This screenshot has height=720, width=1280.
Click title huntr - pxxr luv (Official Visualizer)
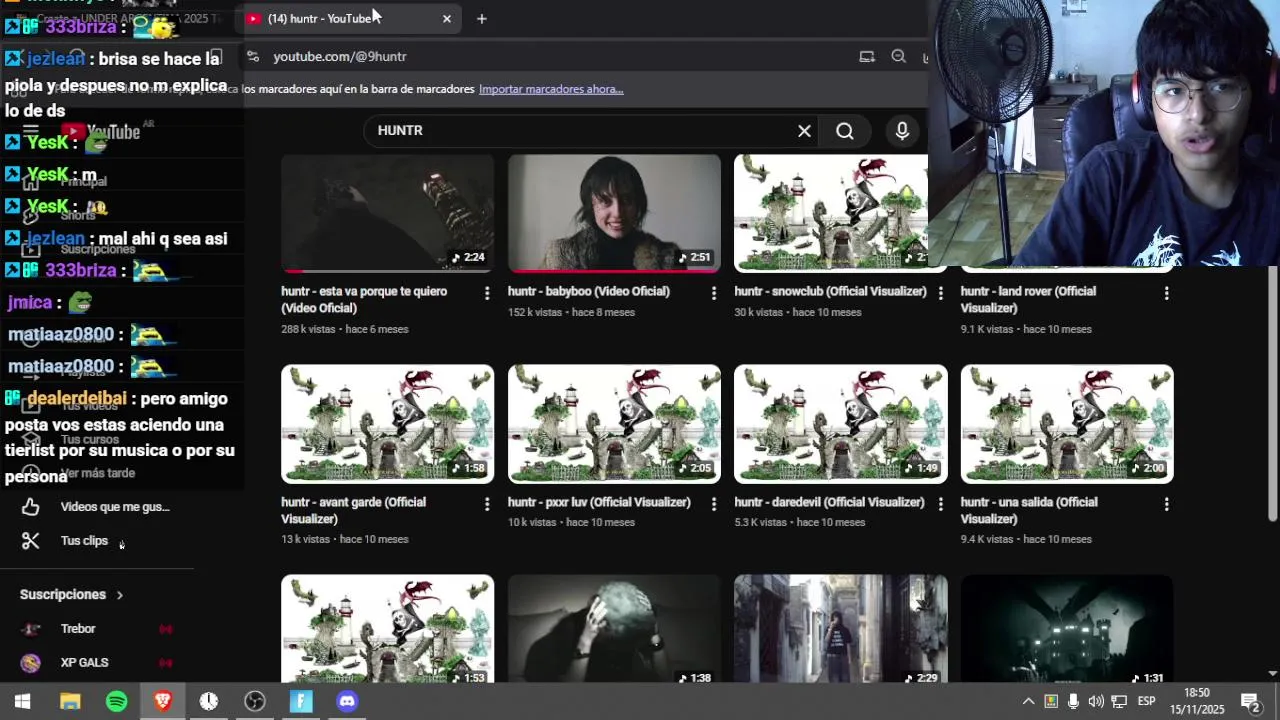pos(599,502)
